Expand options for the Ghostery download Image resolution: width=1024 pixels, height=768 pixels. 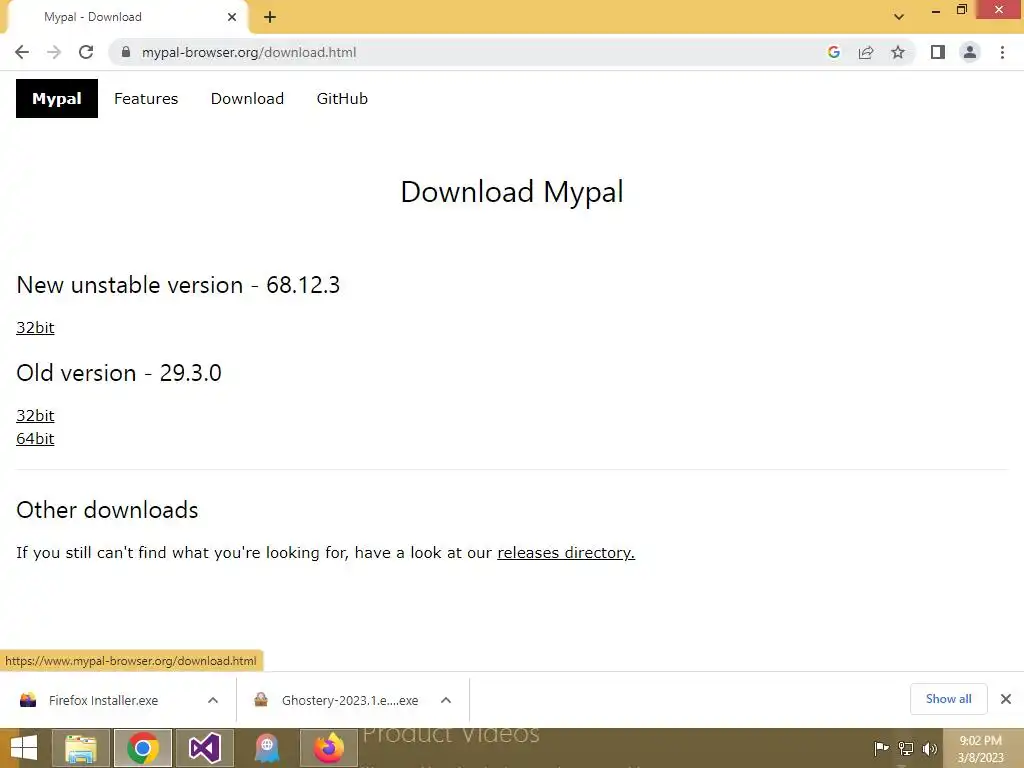click(x=446, y=700)
